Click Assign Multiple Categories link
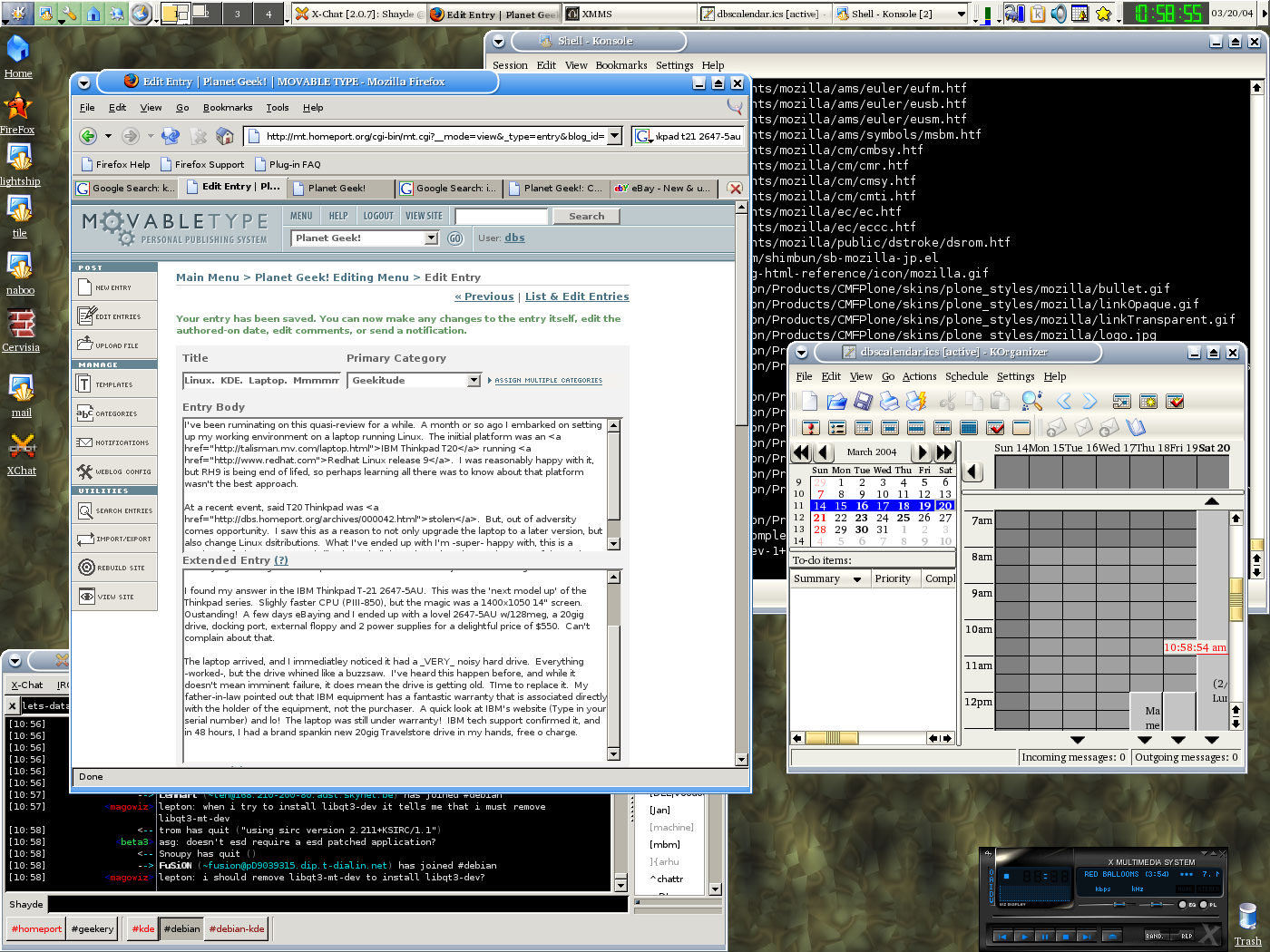The height and width of the screenshot is (952, 1270). pos(548,381)
